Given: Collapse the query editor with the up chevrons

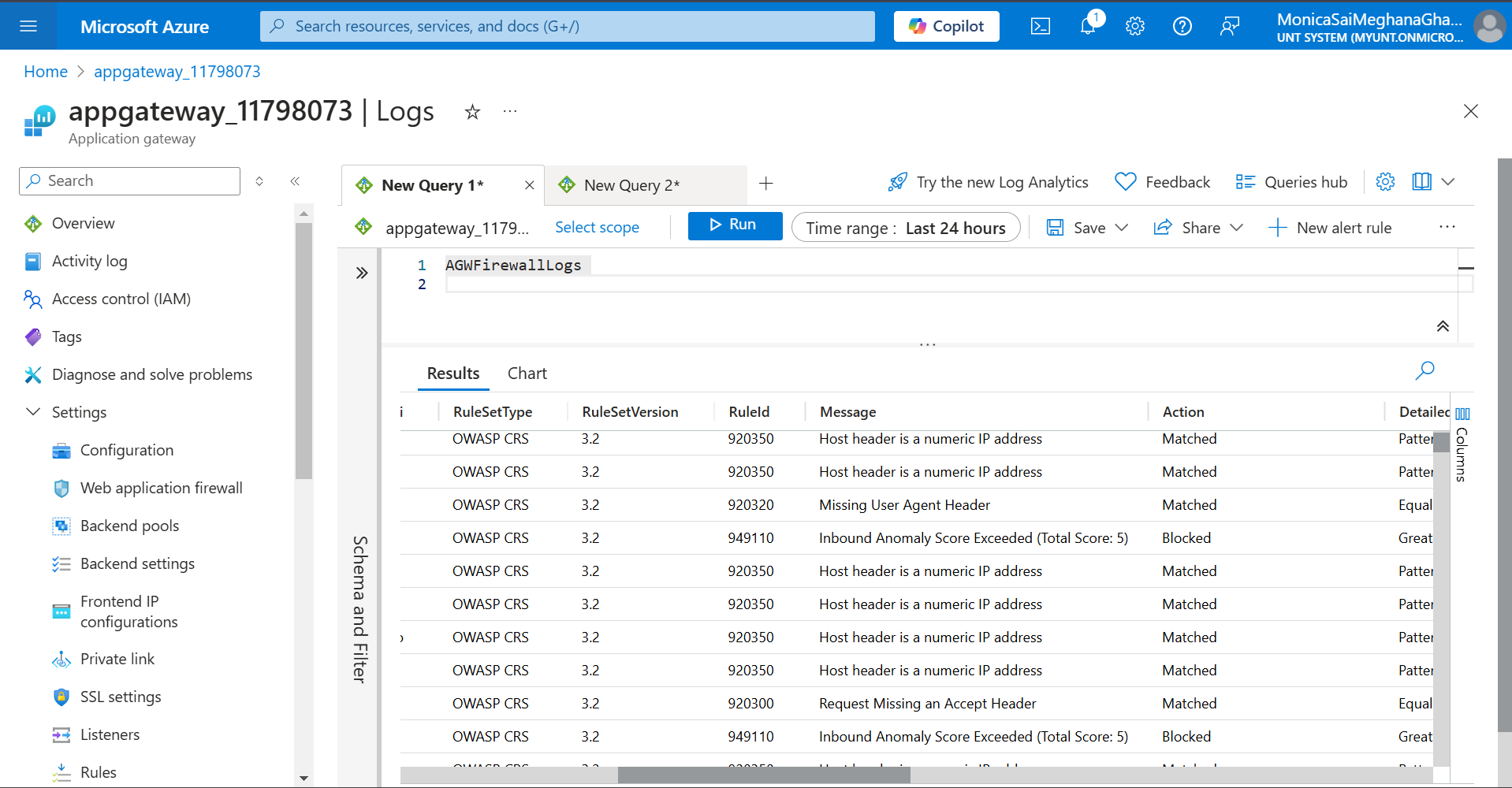Looking at the screenshot, I should click(1443, 326).
